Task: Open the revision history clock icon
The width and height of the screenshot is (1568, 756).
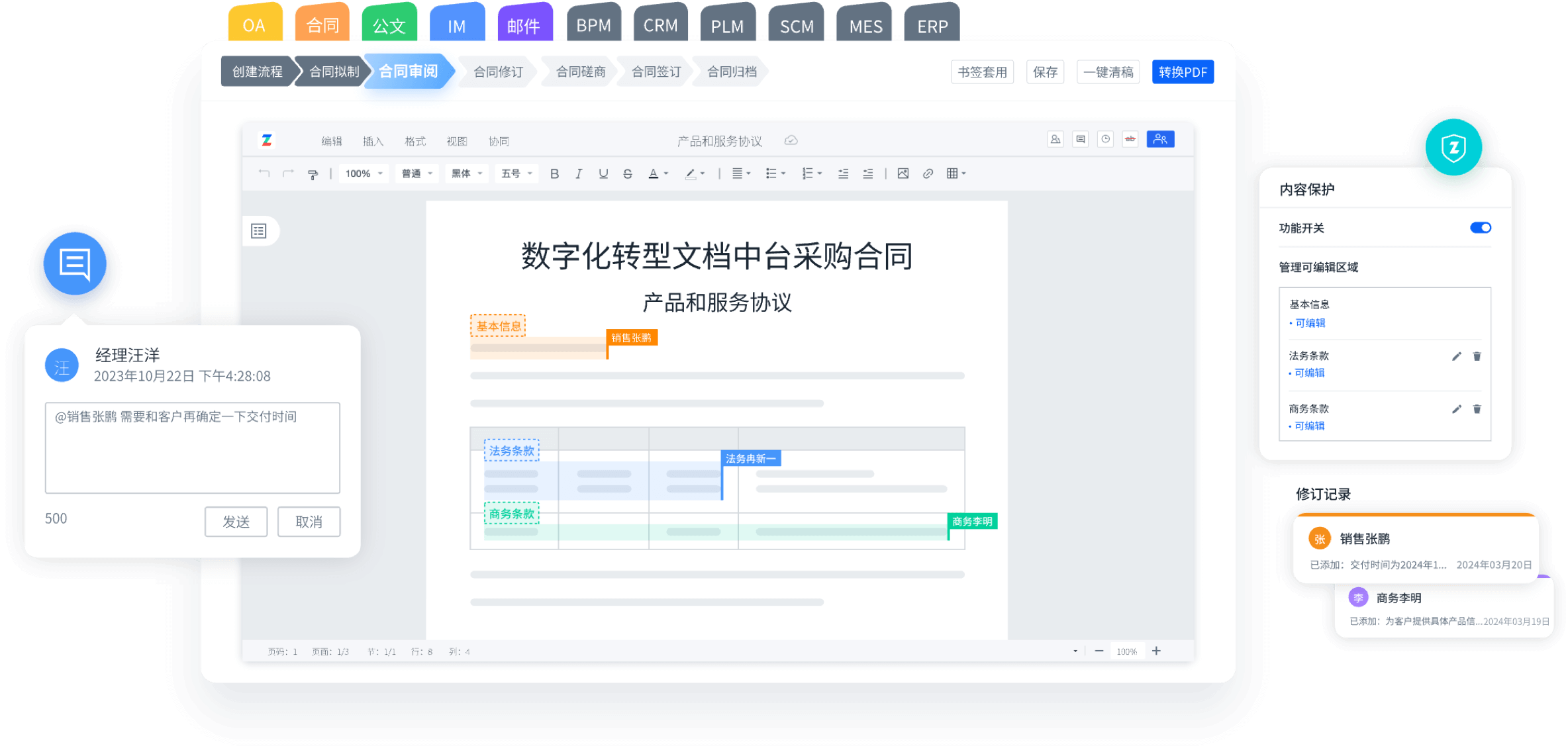Action: point(1105,139)
